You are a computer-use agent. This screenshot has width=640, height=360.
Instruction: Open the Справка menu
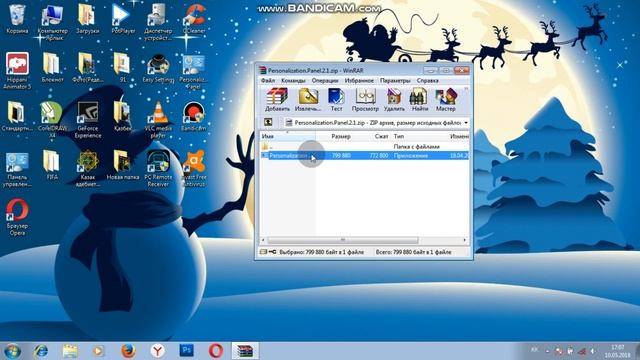[427, 80]
